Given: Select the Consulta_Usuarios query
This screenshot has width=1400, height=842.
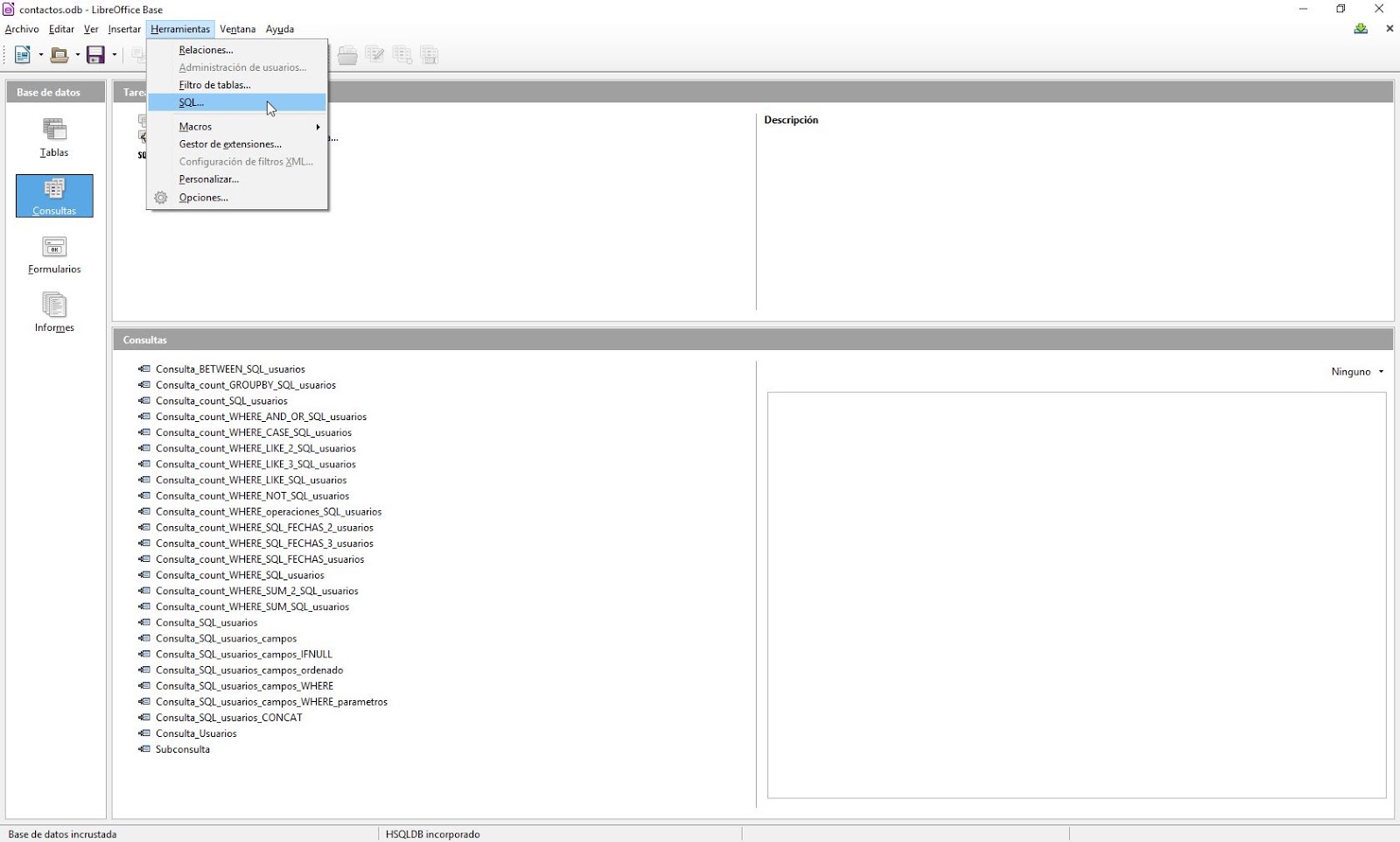Looking at the screenshot, I should [196, 733].
